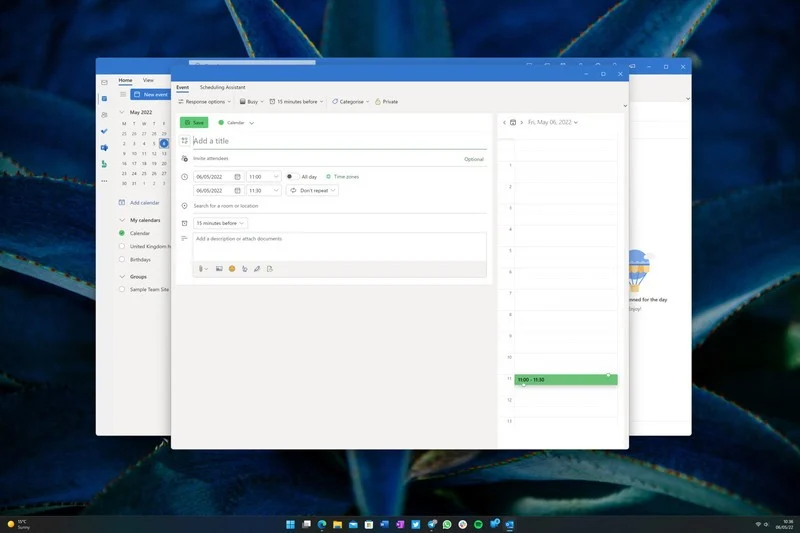Viewport: 800px width, 533px height.
Task: Click the green 11:00 - 11:30 event block
Action: click(x=565, y=380)
